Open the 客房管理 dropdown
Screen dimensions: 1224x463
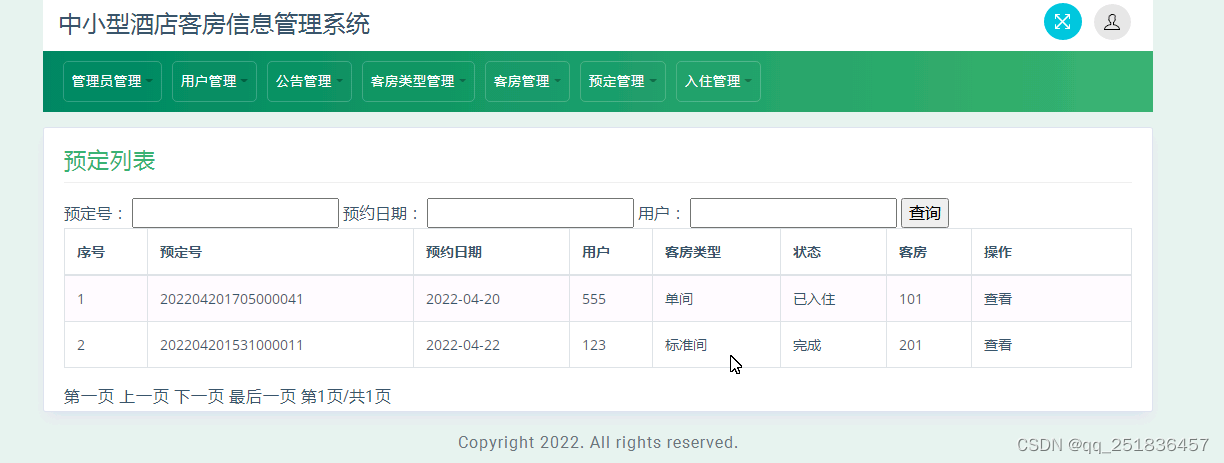point(527,82)
